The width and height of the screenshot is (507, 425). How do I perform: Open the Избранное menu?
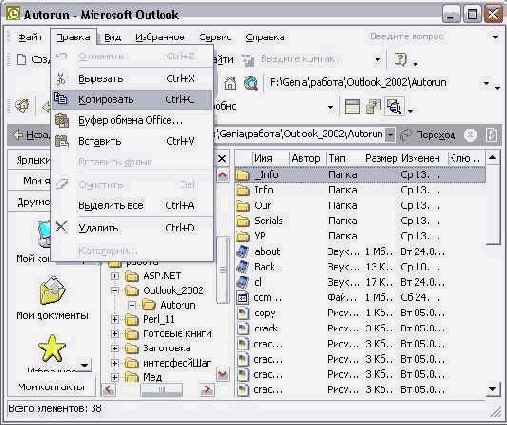(160, 37)
